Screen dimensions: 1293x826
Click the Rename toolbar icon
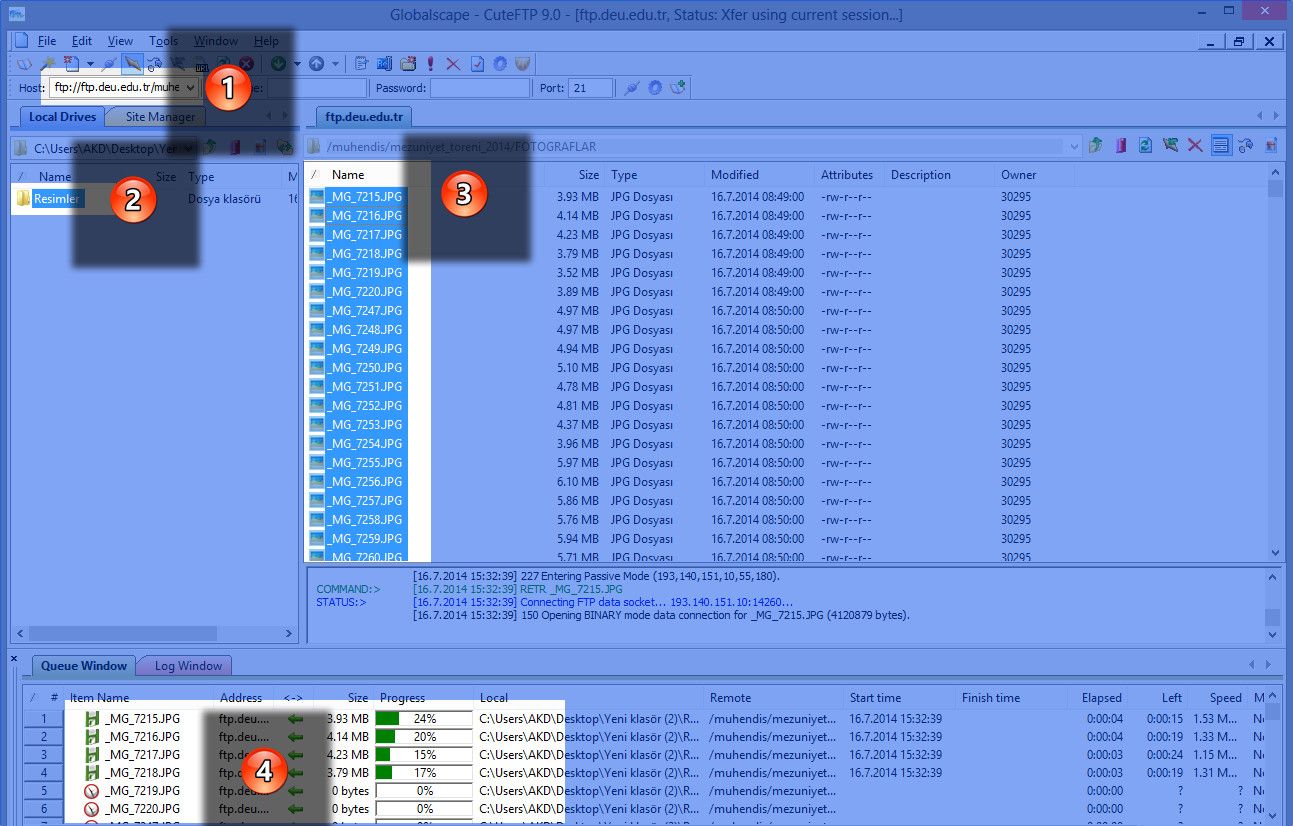pyautogui.click(x=385, y=64)
